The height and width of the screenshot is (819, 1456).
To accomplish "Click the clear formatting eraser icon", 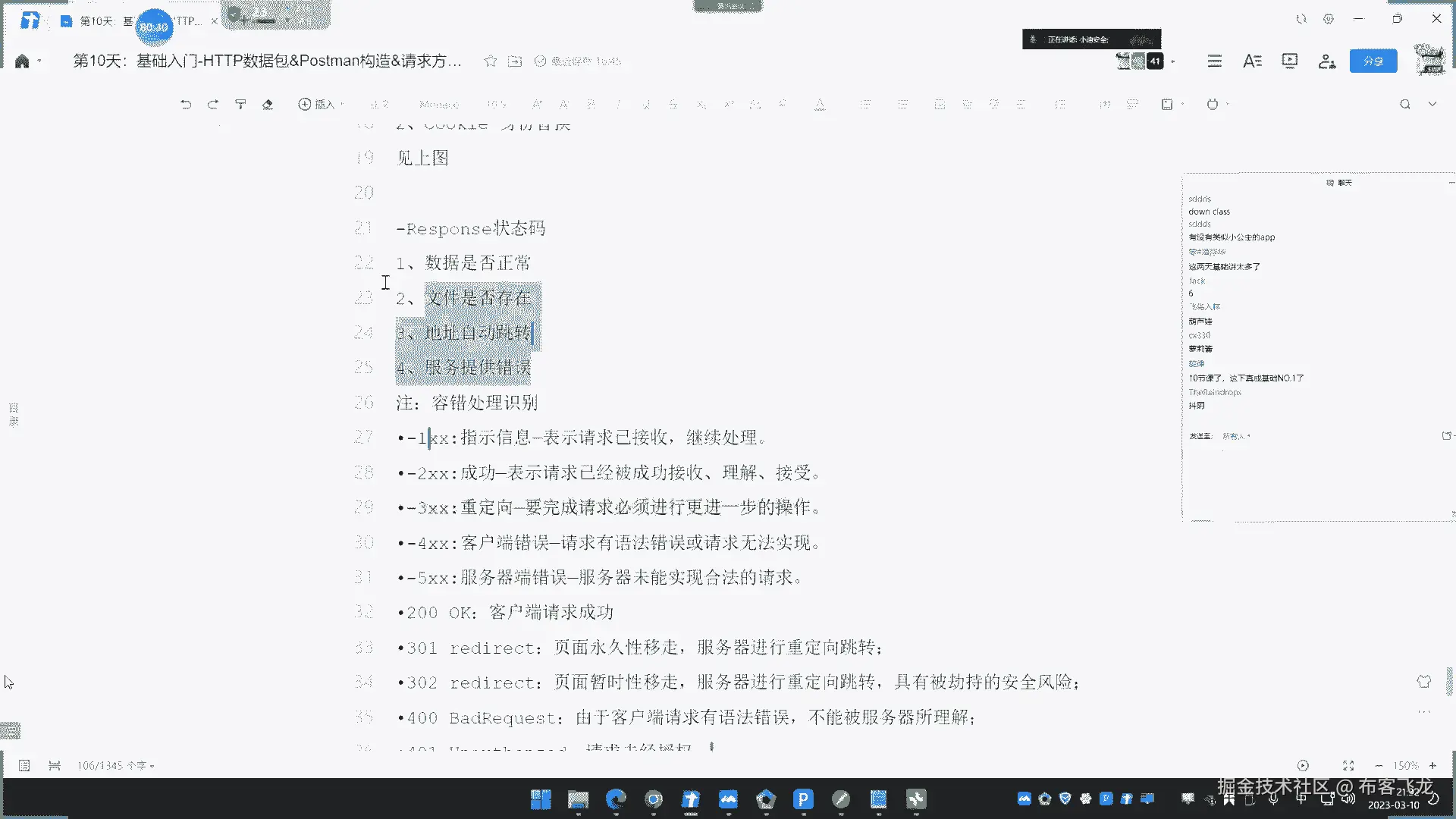I will [x=268, y=105].
